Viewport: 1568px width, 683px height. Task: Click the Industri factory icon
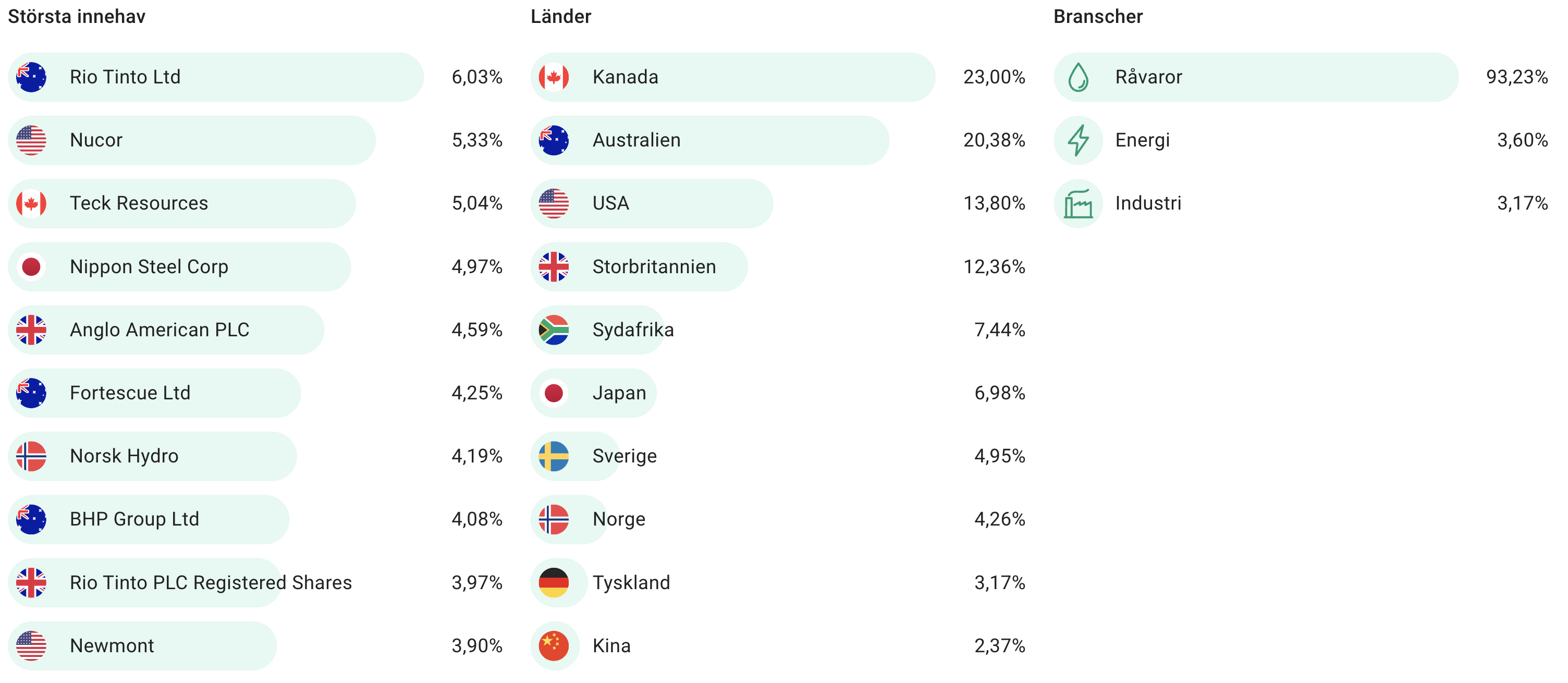tap(1078, 203)
